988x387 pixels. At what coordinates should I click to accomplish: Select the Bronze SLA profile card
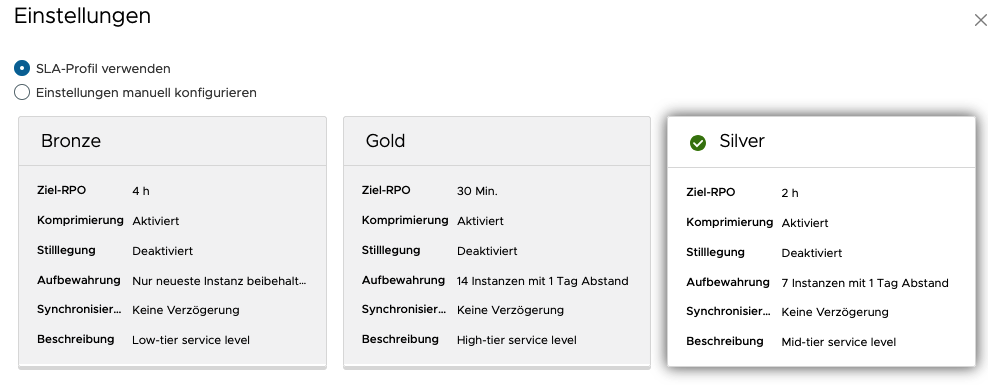pos(173,241)
